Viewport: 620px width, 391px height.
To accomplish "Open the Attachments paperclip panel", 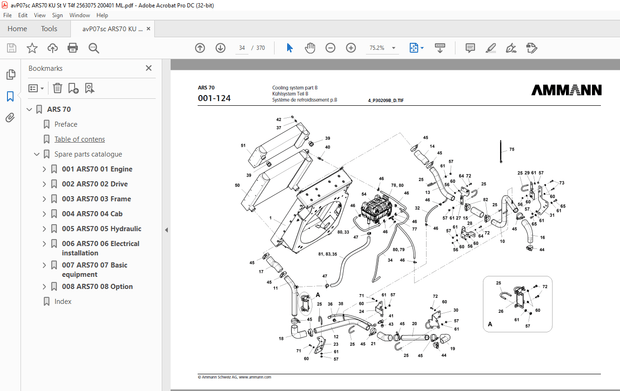I will (10, 117).
